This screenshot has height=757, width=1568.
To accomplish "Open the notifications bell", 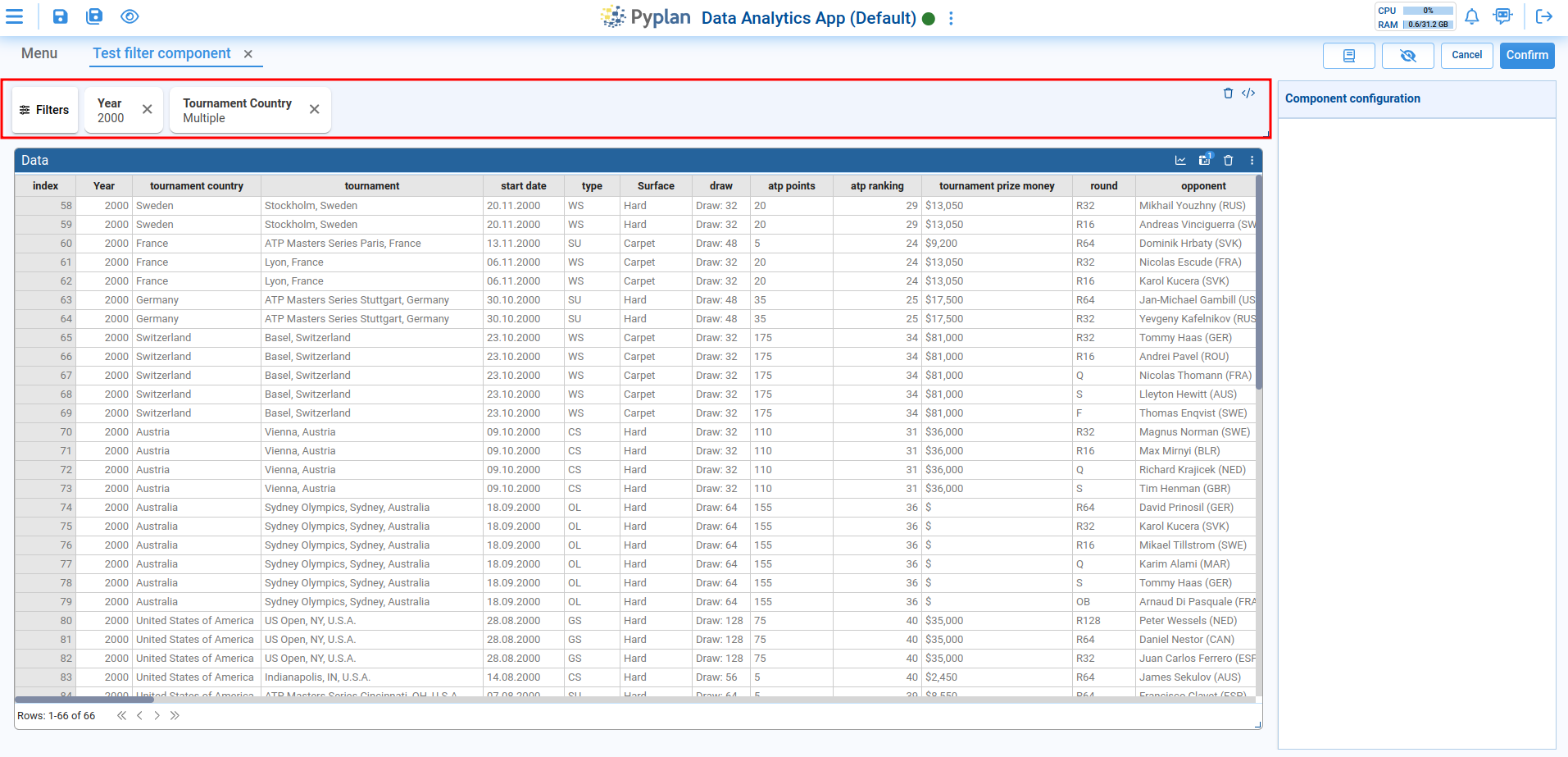I will (x=1471, y=16).
